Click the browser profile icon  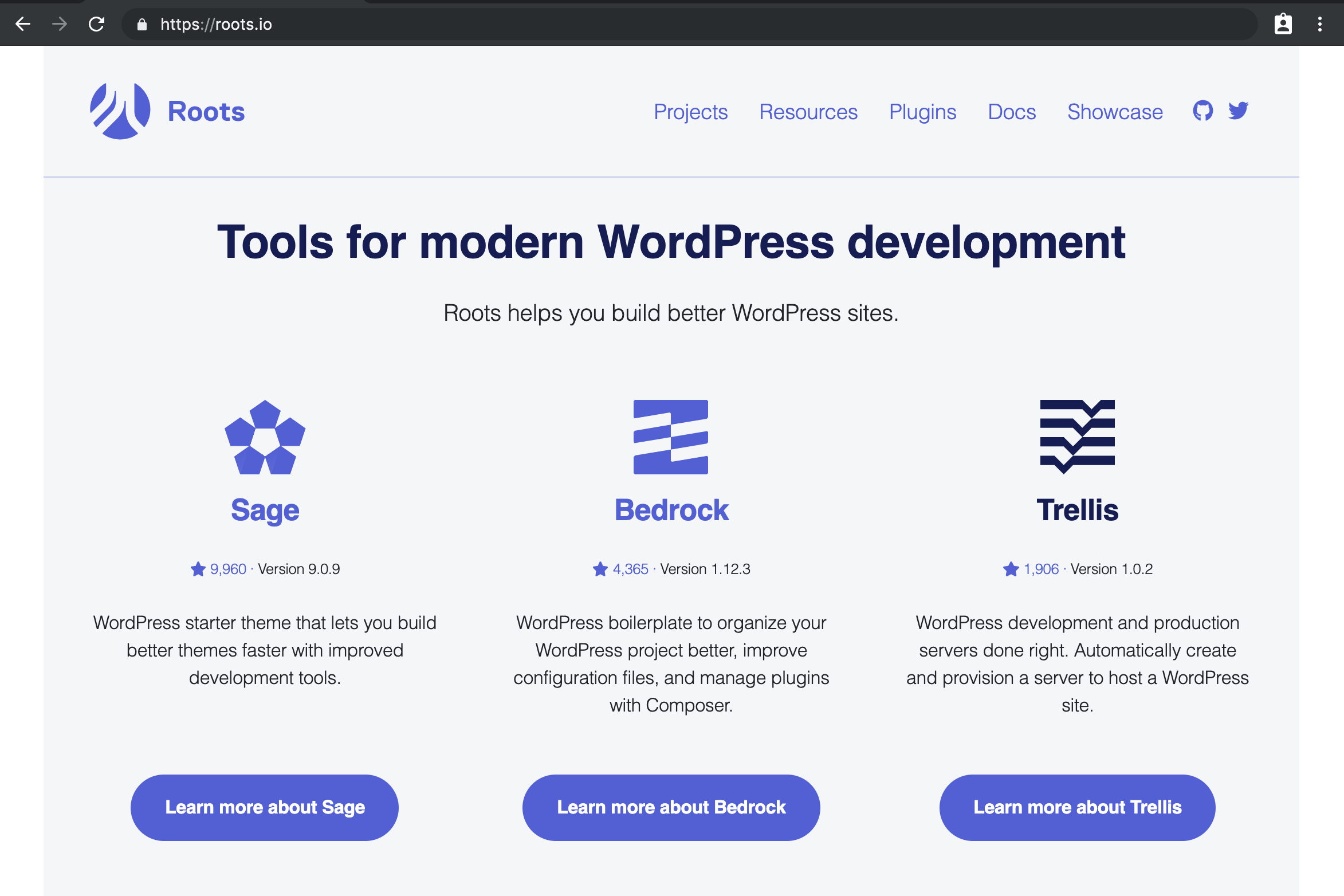[x=1283, y=24]
